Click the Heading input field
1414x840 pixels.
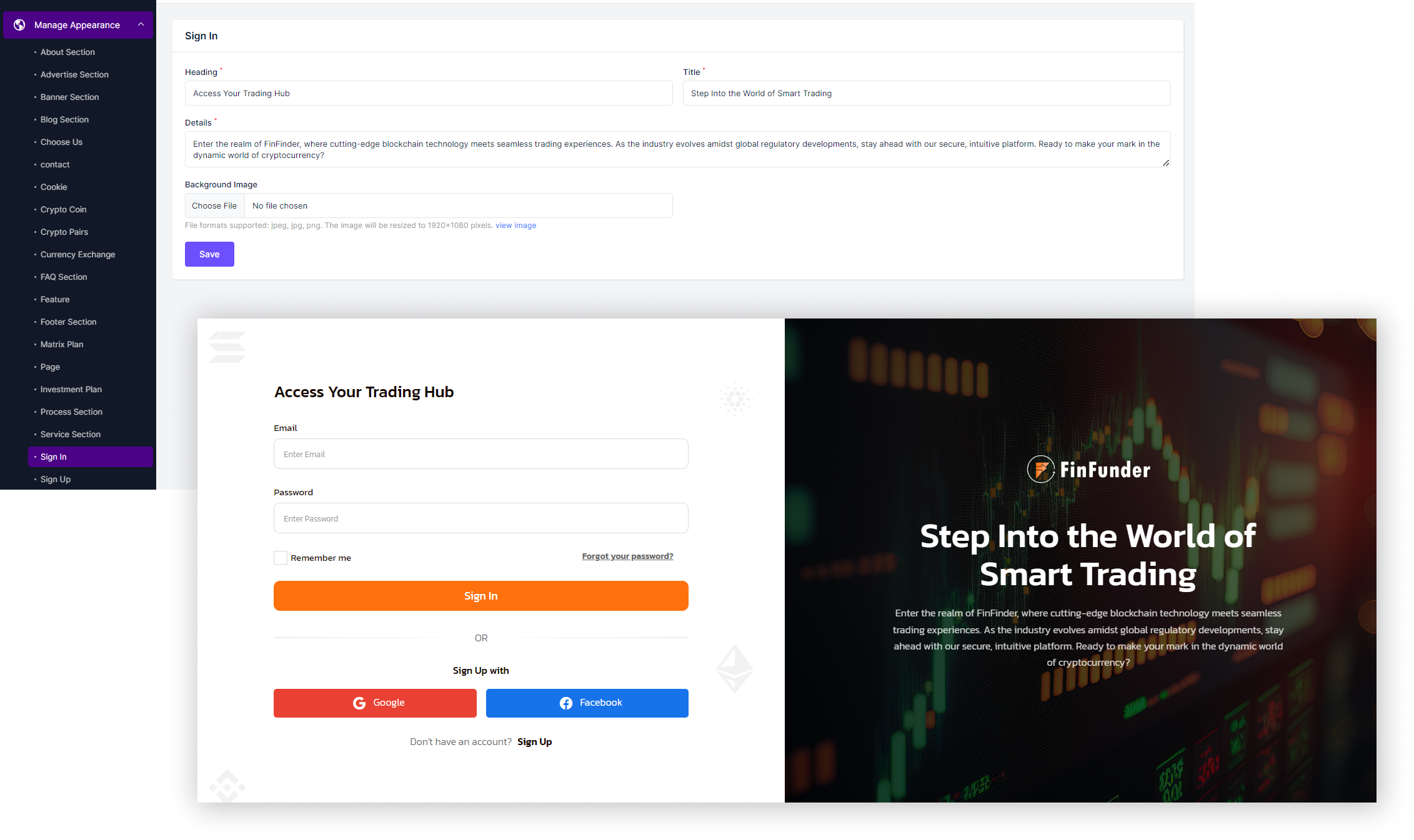(429, 93)
